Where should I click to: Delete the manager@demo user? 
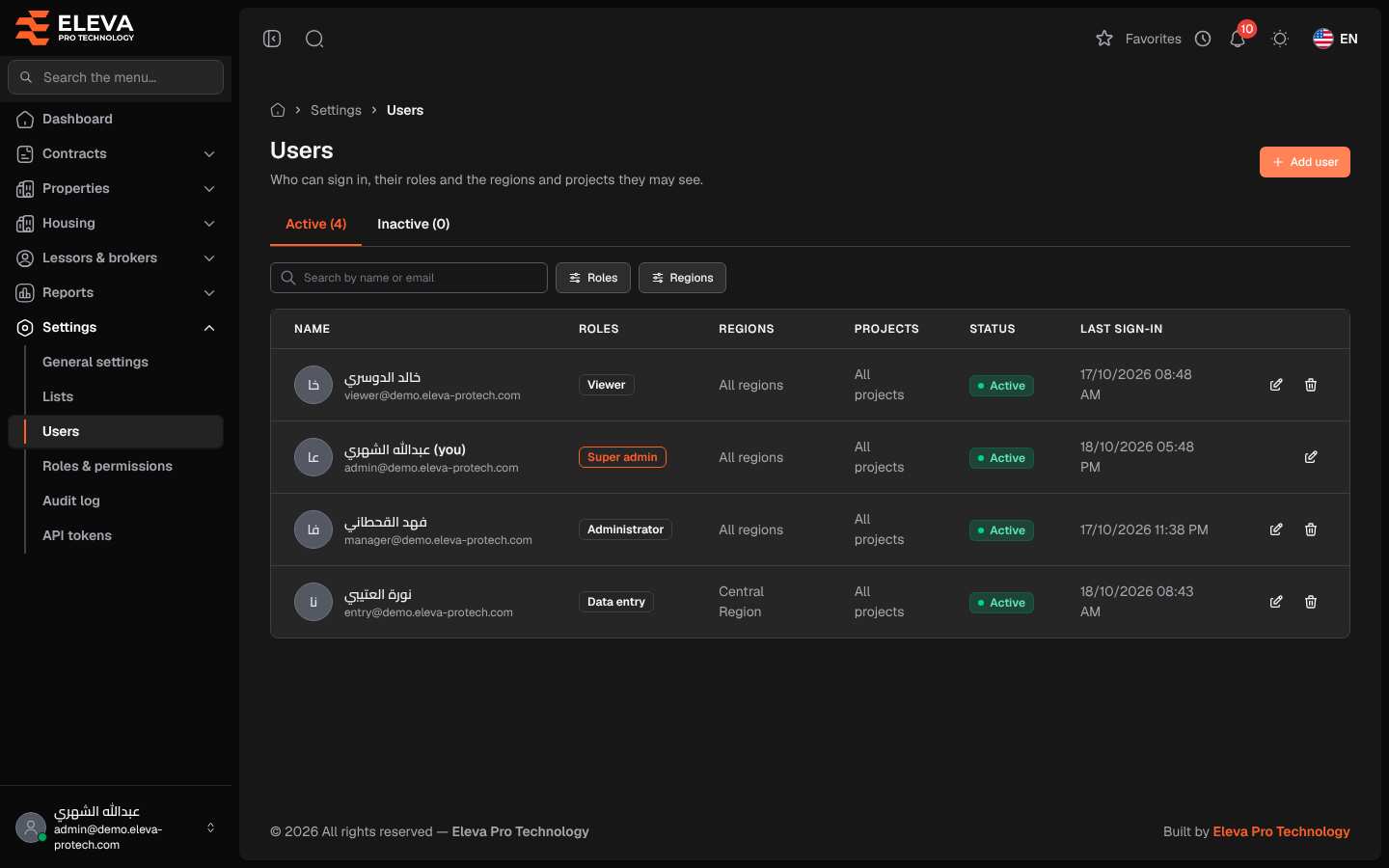pos(1311,529)
